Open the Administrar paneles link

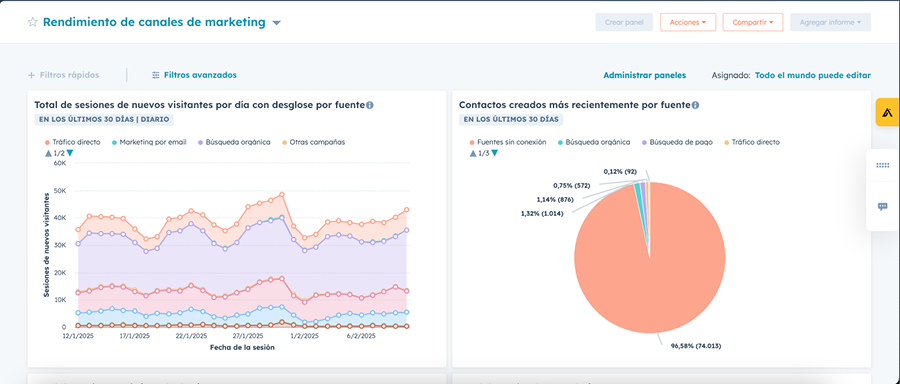coord(645,75)
